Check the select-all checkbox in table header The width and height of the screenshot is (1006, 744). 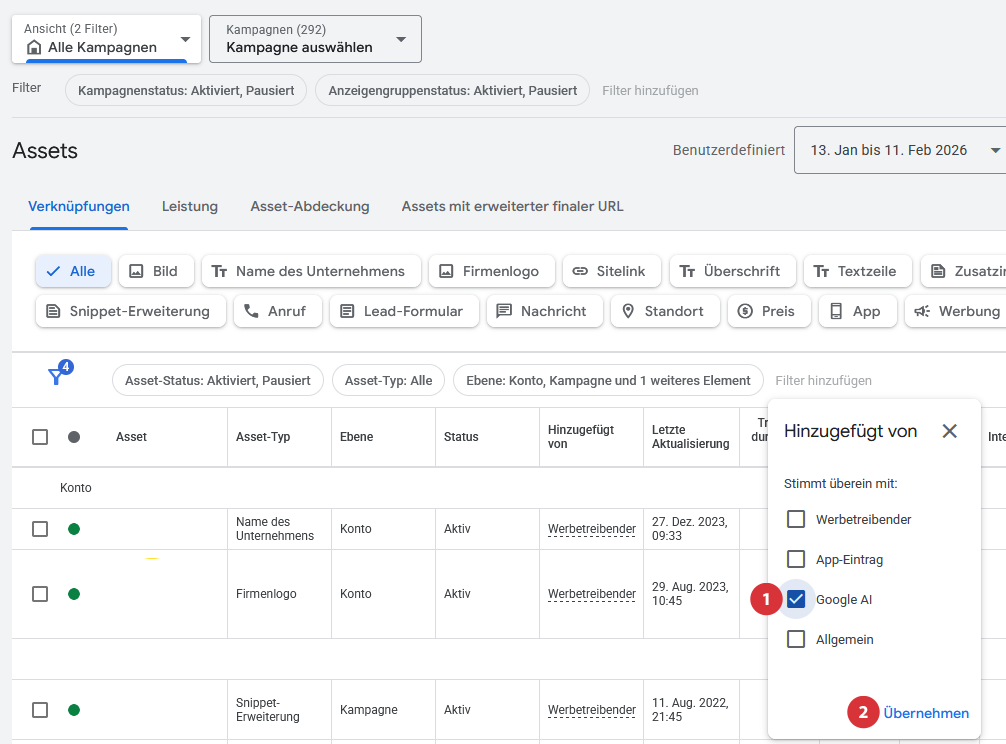pyautogui.click(x=40, y=437)
